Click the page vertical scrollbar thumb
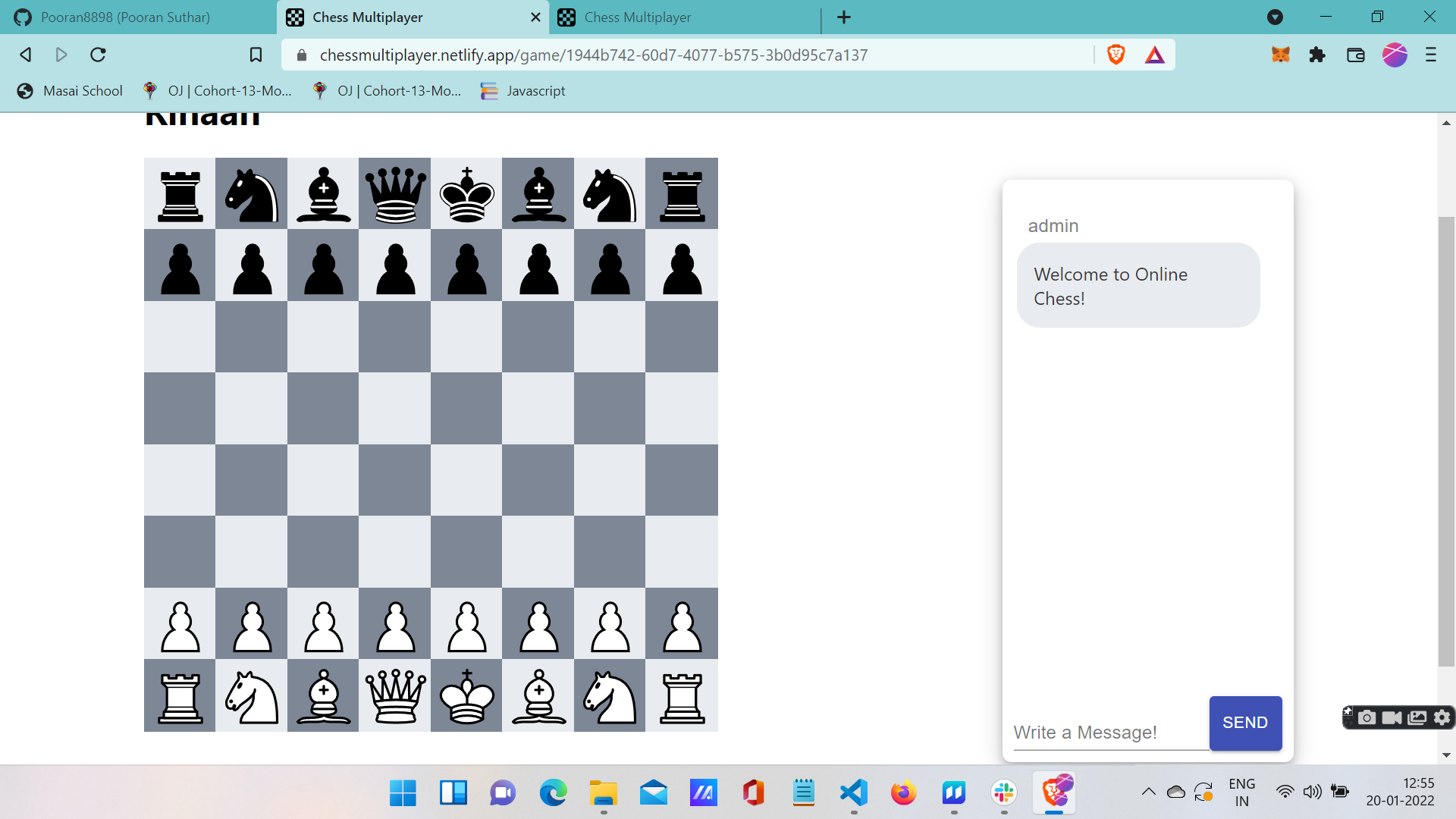The image size is (1456, 819). click(x=1446, y=440)
